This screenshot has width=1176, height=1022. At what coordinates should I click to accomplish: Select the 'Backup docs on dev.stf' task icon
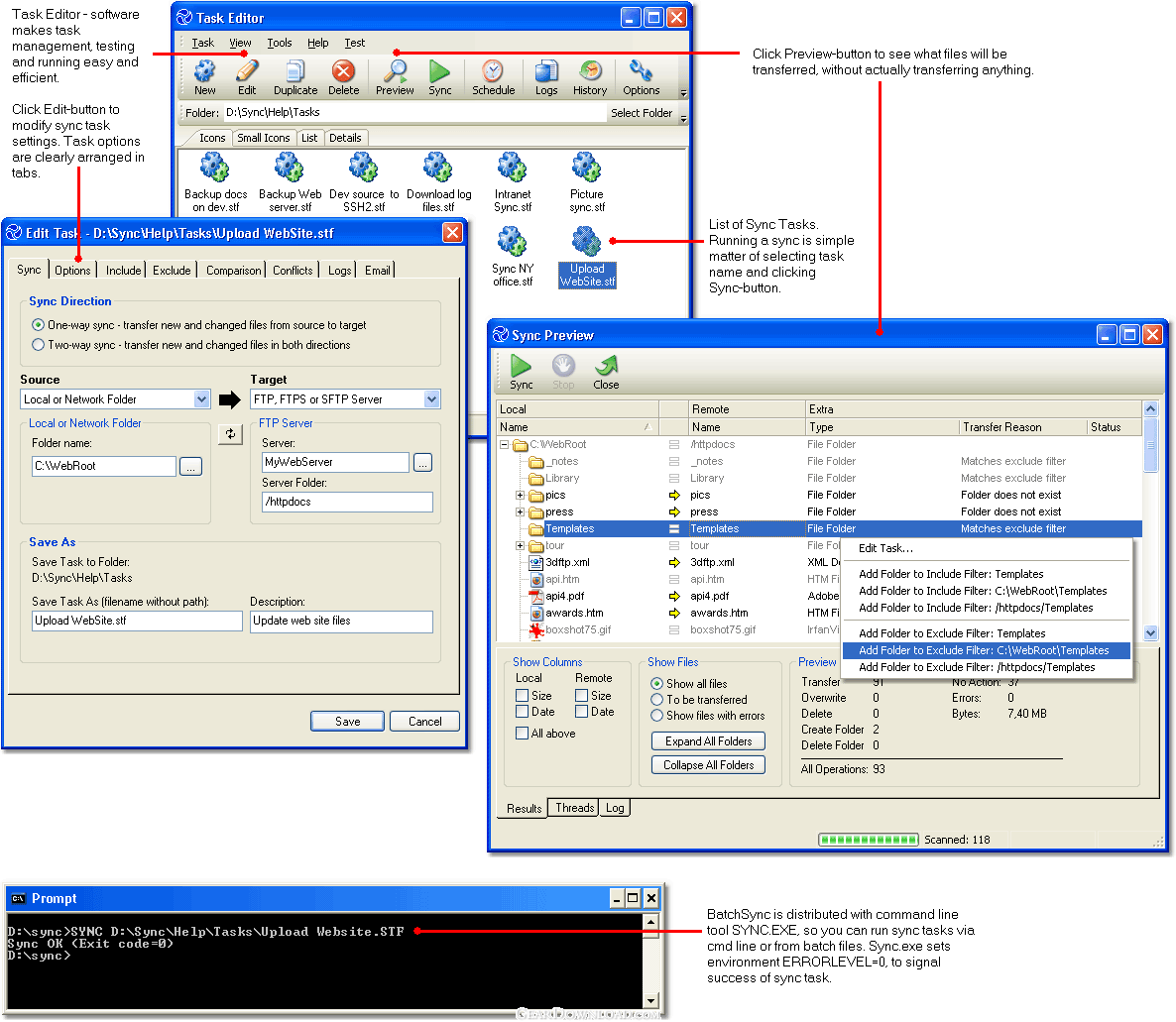coord(215,181)
